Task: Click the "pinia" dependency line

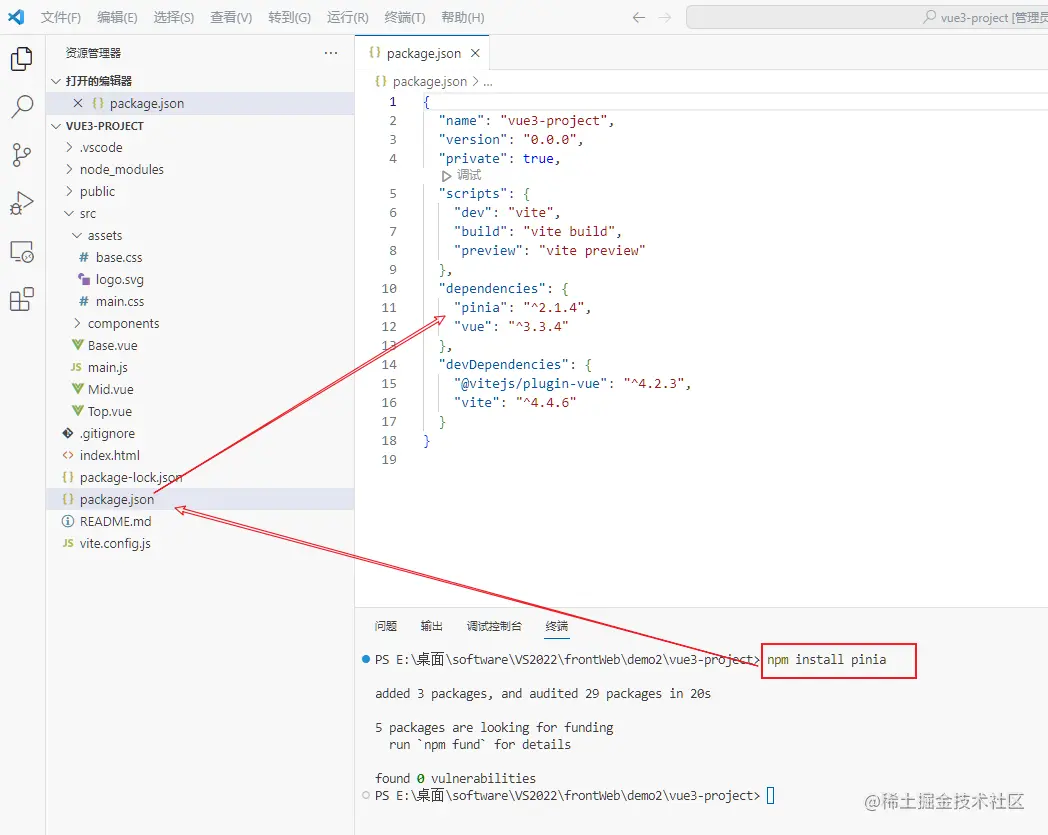Action: tap(522, 308)
